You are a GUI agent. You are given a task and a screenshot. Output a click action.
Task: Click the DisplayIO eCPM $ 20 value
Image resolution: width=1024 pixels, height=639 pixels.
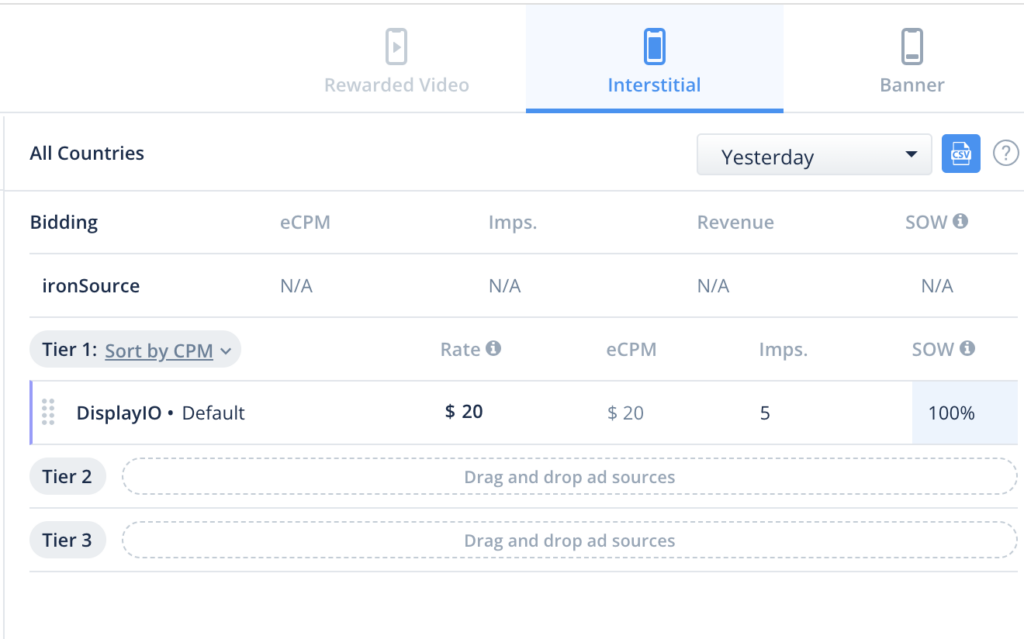[x=626, y=413]
